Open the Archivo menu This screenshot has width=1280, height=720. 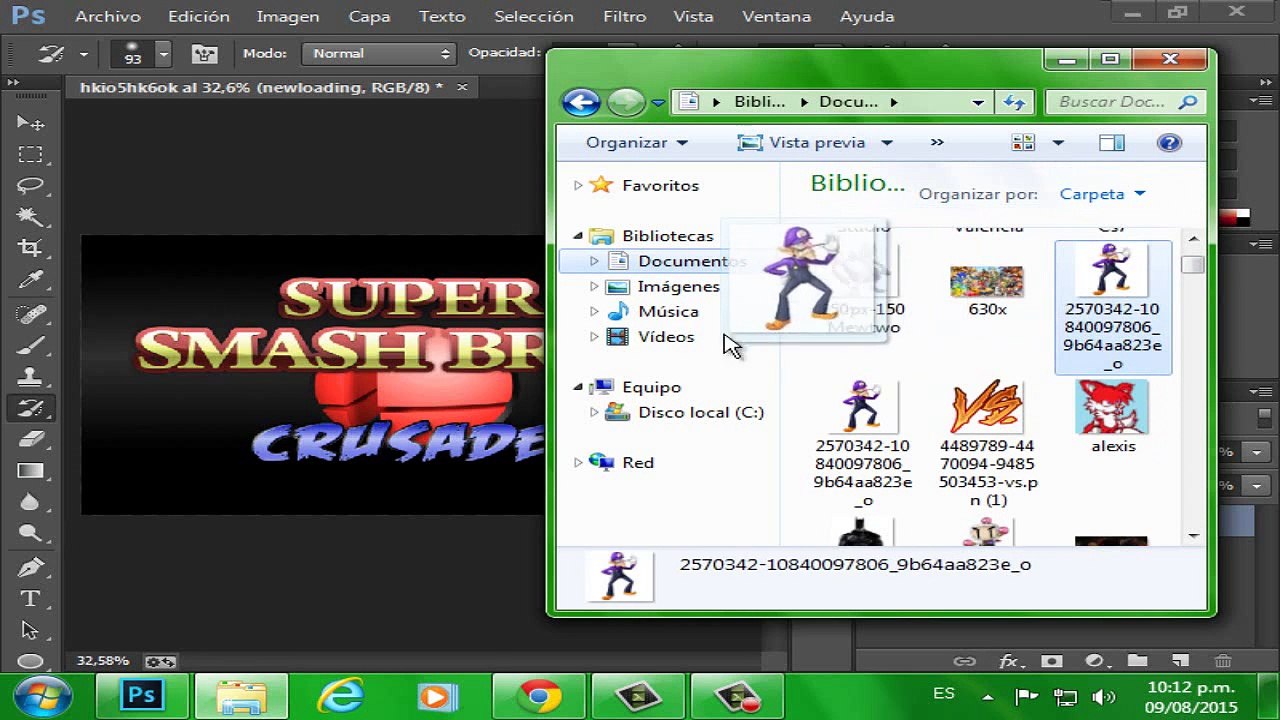pos(108,17)
